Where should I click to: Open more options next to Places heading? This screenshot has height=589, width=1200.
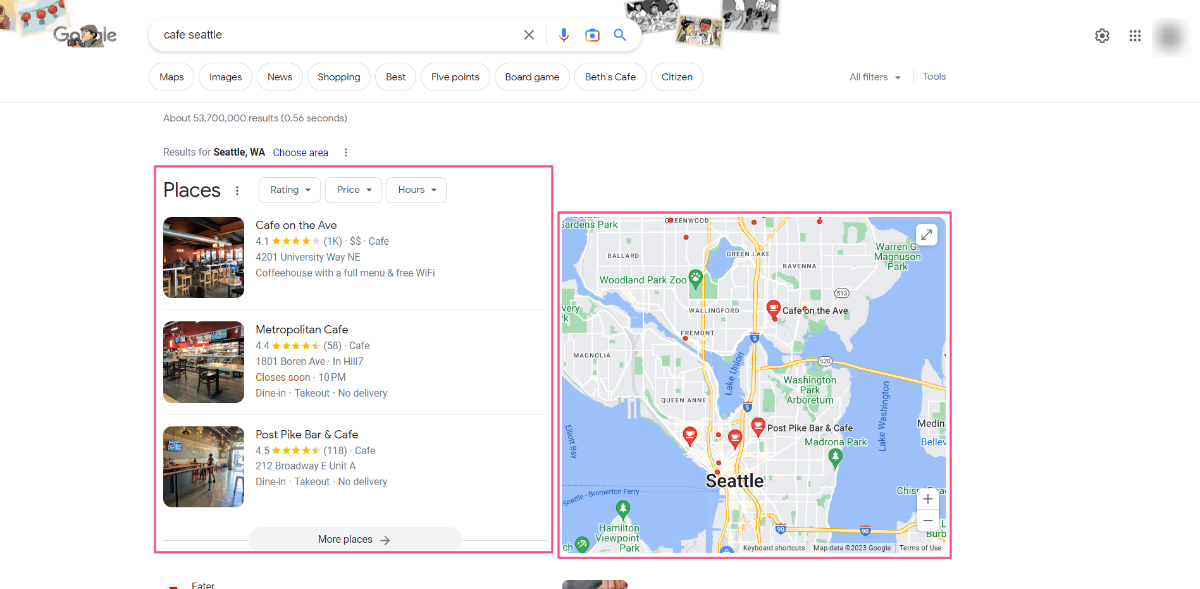pos(237,191)
